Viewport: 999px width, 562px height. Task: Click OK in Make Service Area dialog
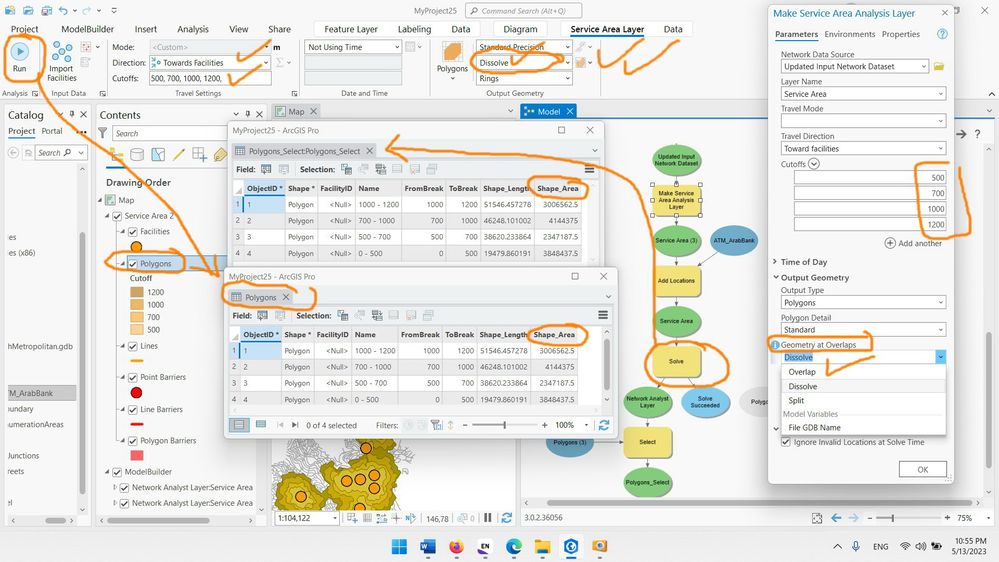pyautogui.click(x=923, y=470)
